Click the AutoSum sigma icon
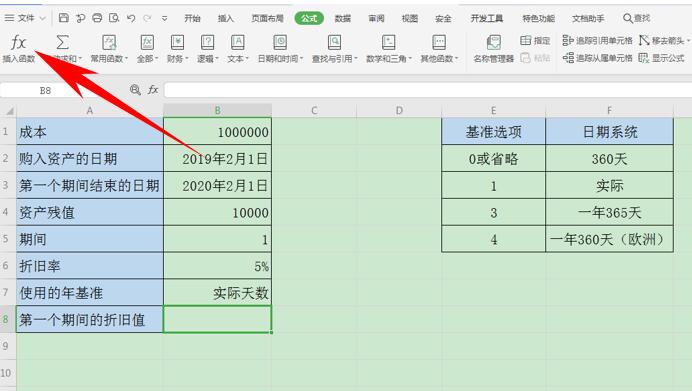This screenshot has width=692, height=391. tap(62, 43)
